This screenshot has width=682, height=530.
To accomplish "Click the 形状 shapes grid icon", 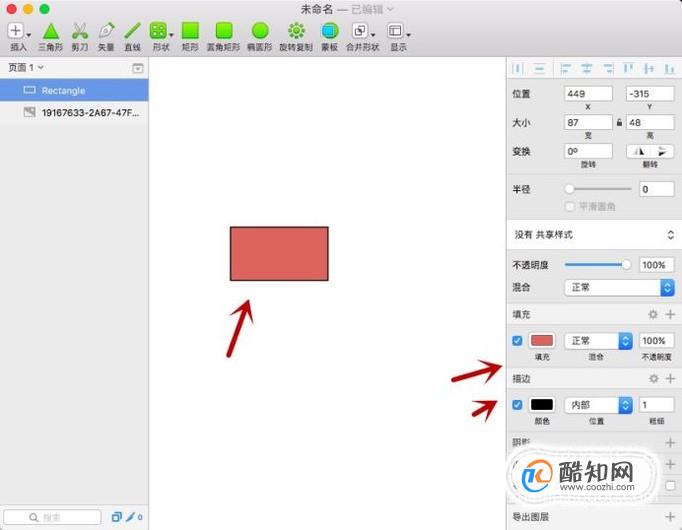I will click(x=157, y=31).
